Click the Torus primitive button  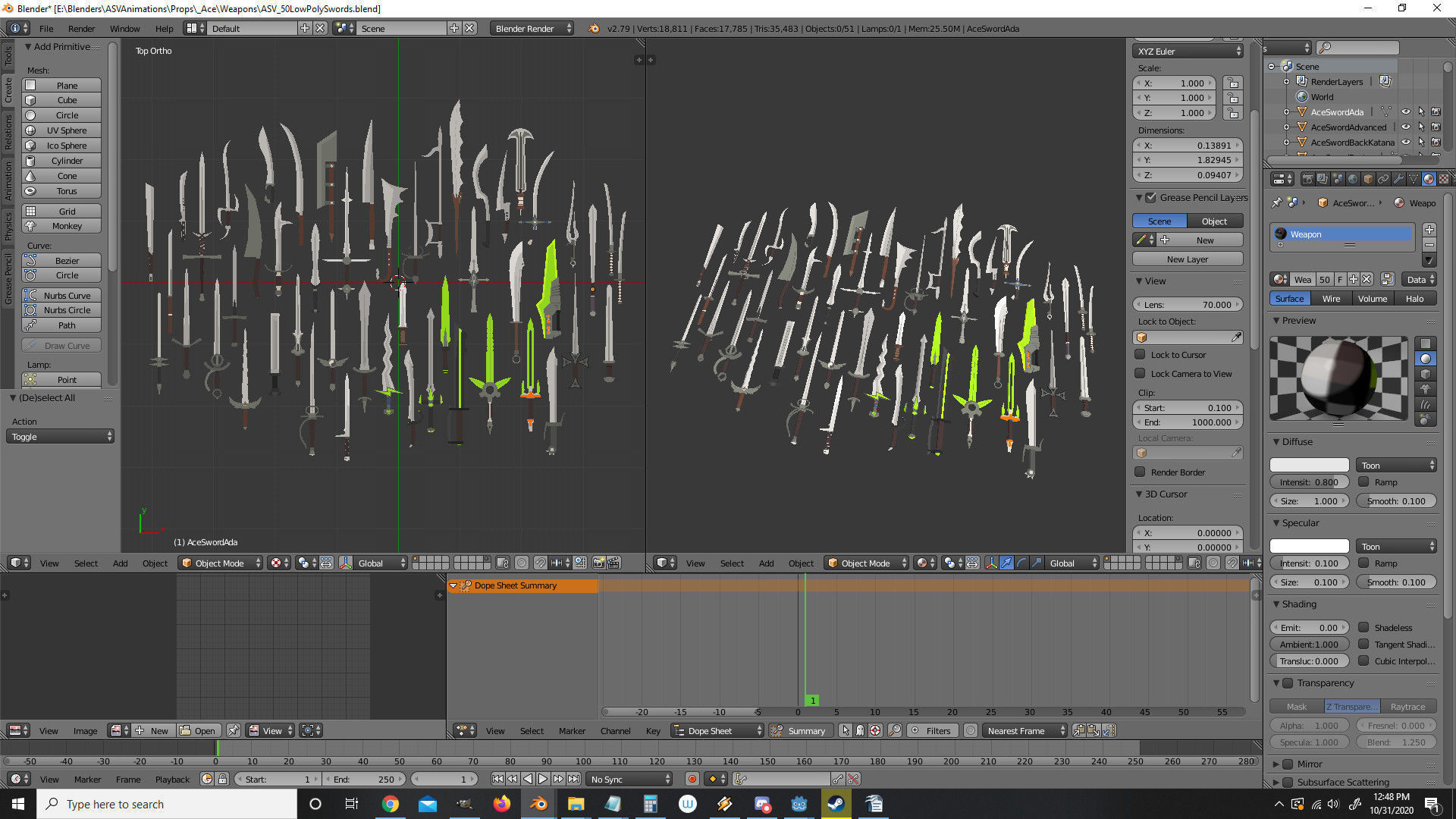pyautogui.click(x=61, y=191)
